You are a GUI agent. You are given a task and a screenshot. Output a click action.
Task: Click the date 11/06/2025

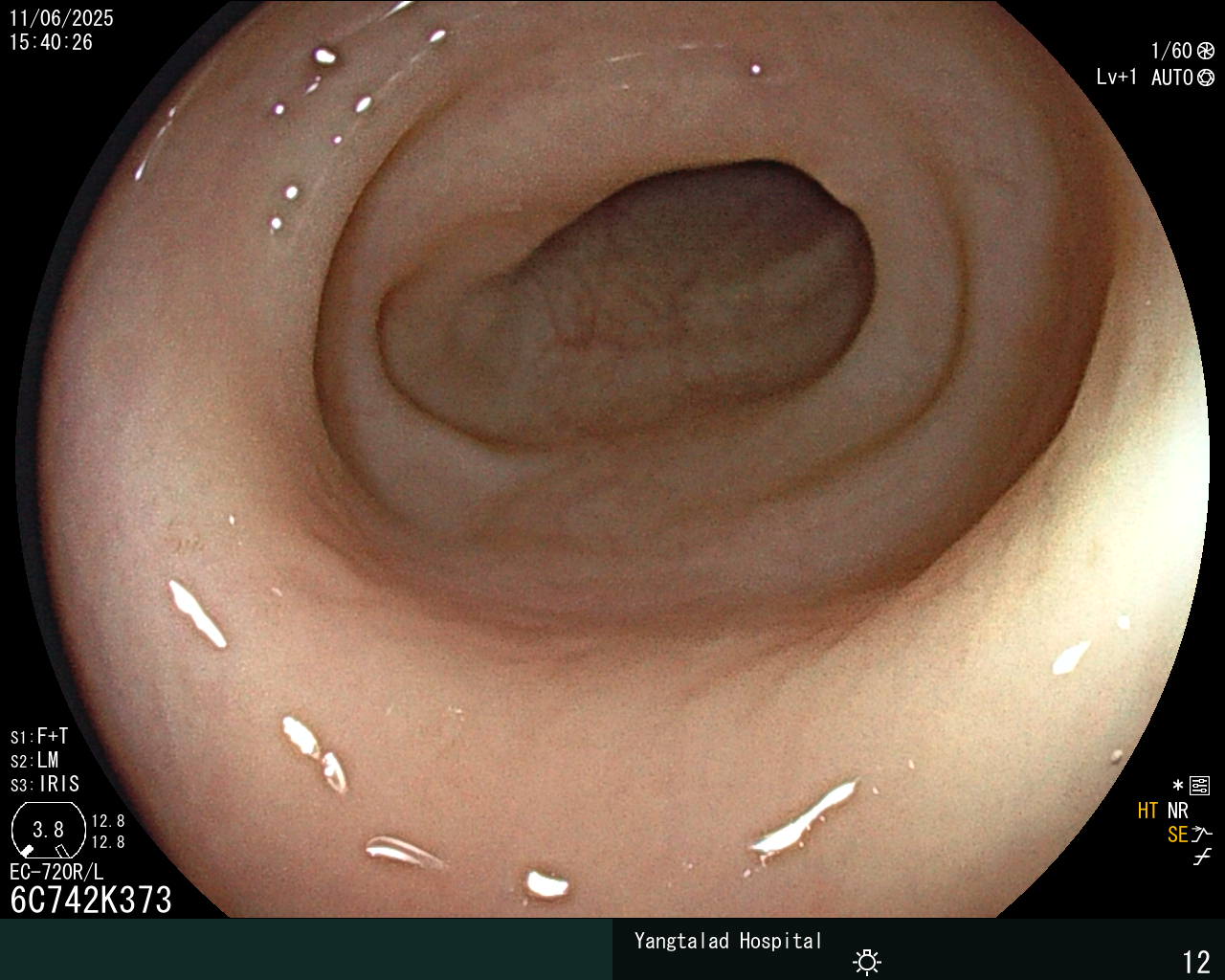(61, 18)
